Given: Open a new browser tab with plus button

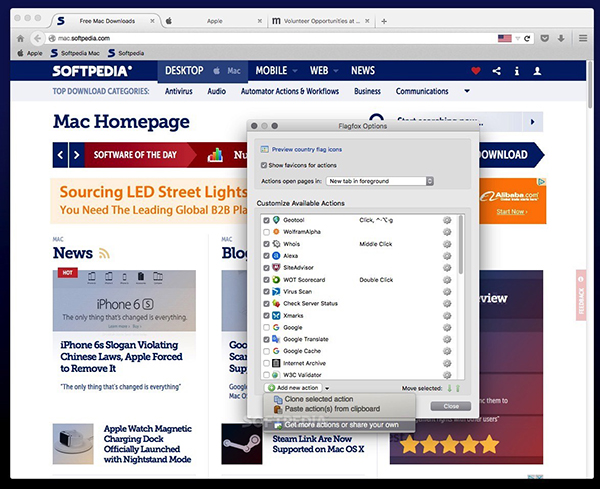Looking at the screenshot, I should (x=384, y=21).
